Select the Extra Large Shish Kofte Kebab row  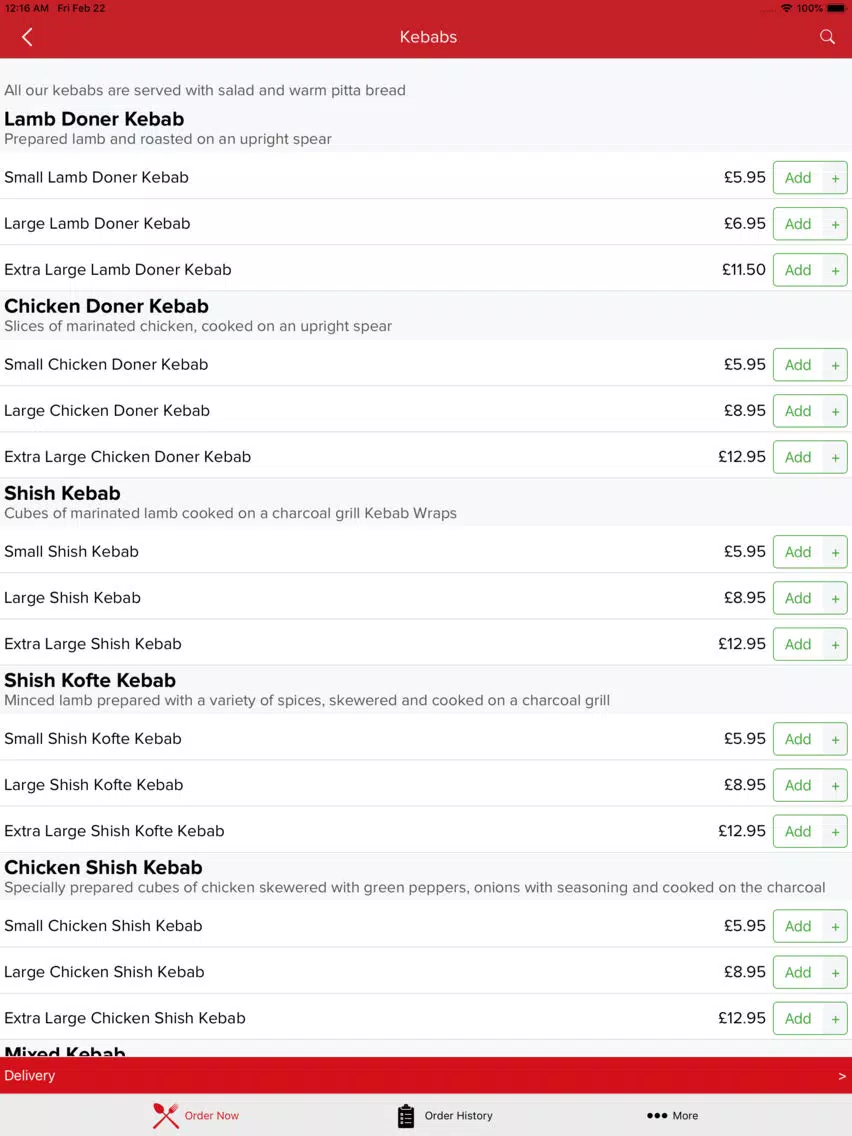pos(426,831)
